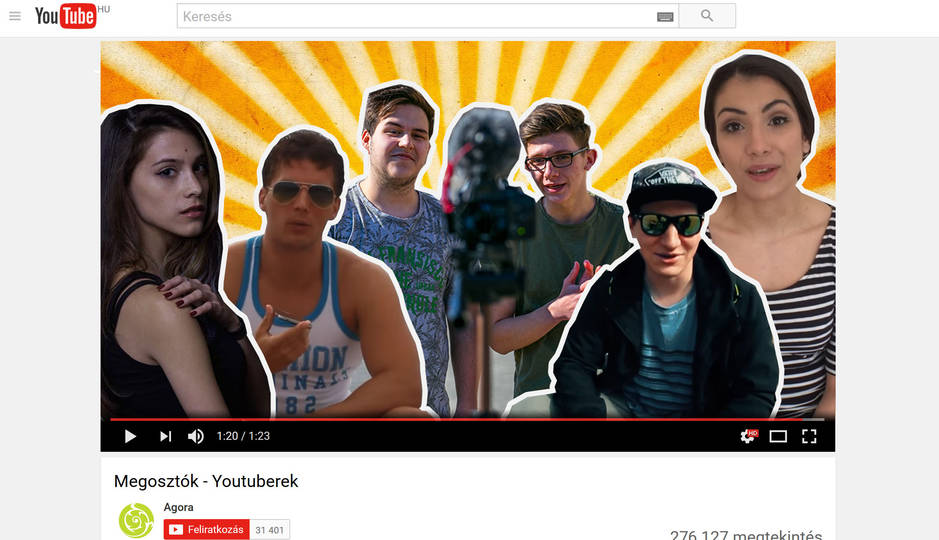
Task: Focus the Keresés search field
Action: tap(415, 16)
